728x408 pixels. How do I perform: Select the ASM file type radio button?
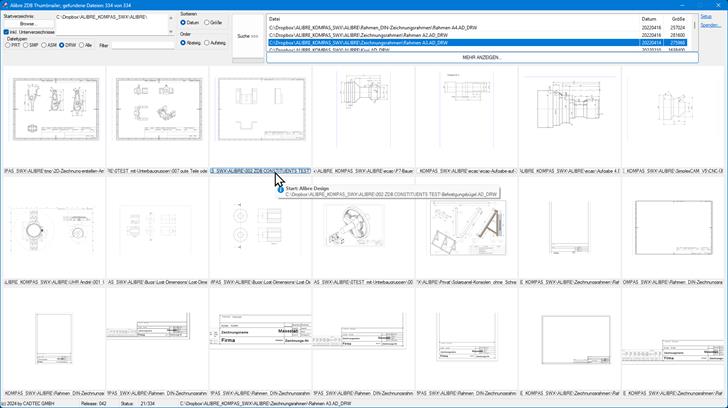(x=44, y=45)
